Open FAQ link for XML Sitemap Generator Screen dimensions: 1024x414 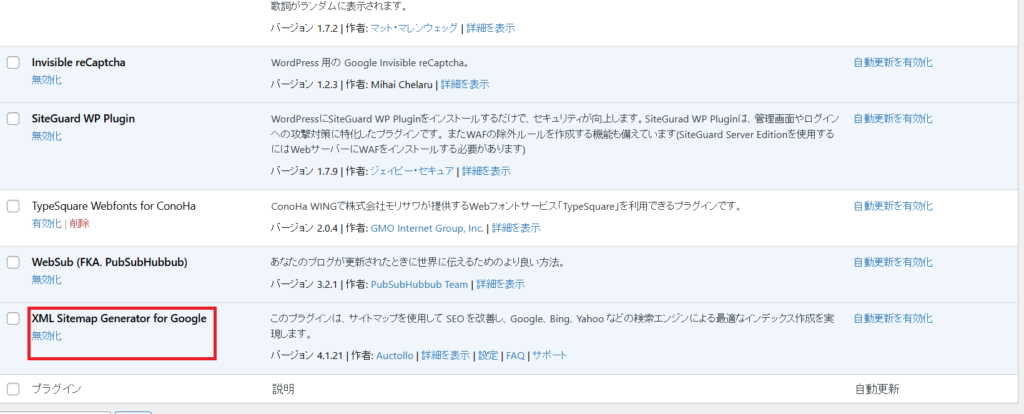515,355
